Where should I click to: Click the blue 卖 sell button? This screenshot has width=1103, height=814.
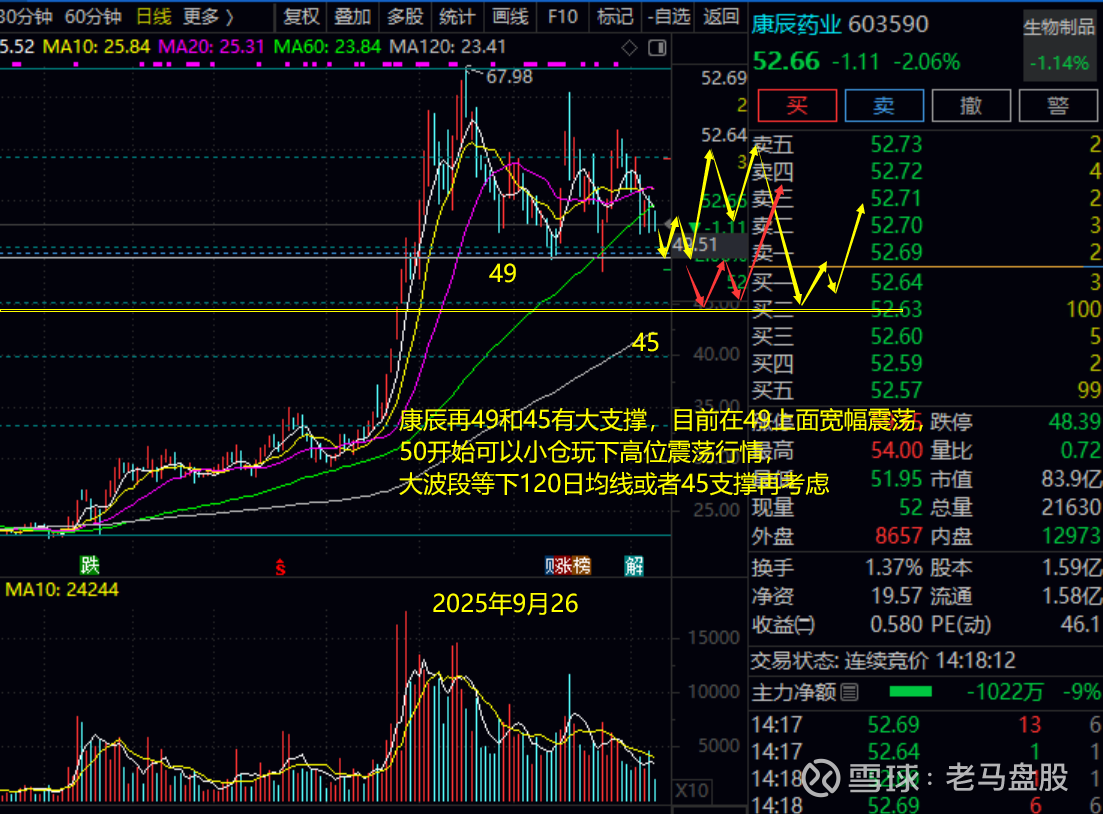point(884,106)
